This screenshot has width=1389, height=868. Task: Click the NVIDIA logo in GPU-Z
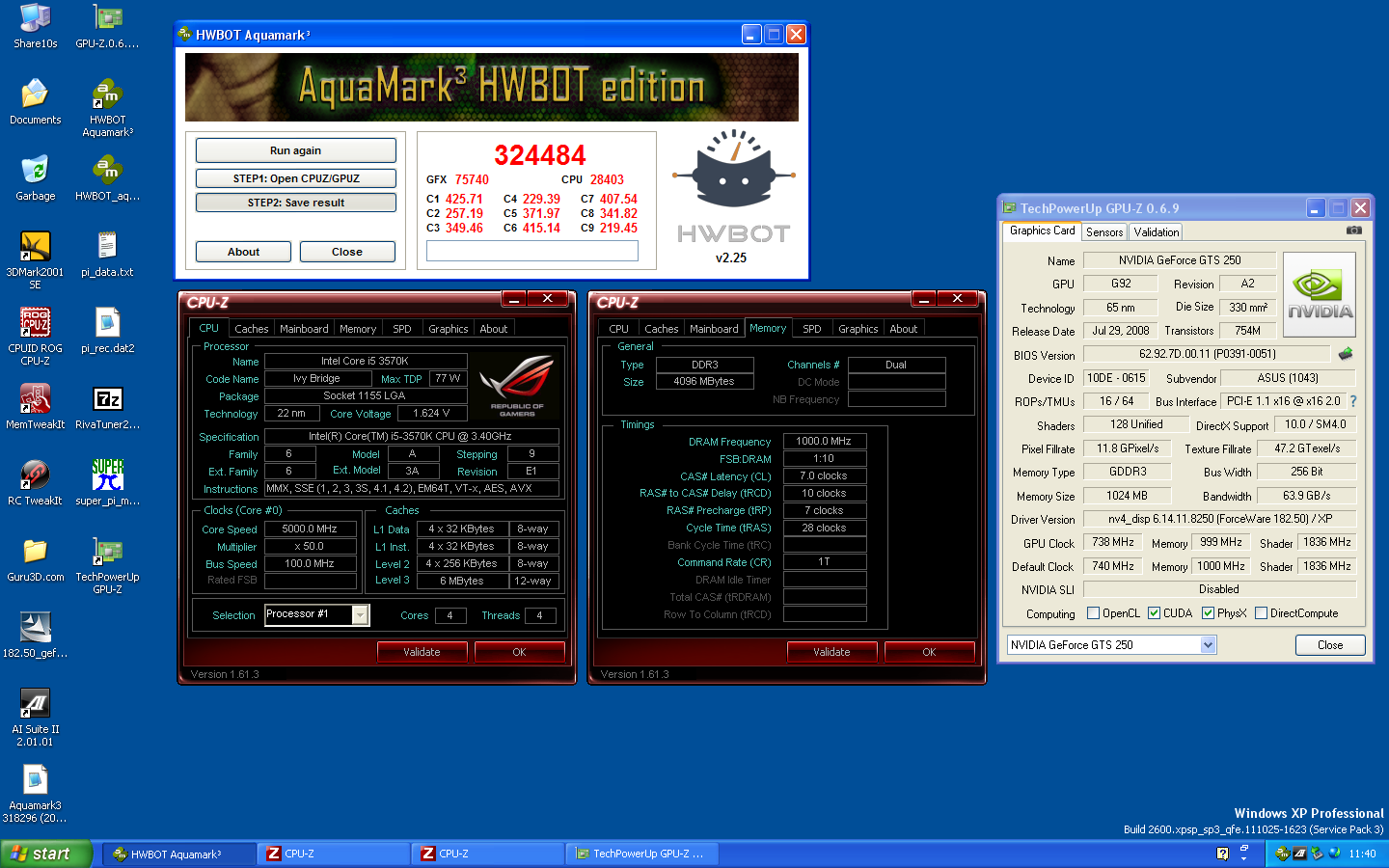click(x=1320, y=294)
